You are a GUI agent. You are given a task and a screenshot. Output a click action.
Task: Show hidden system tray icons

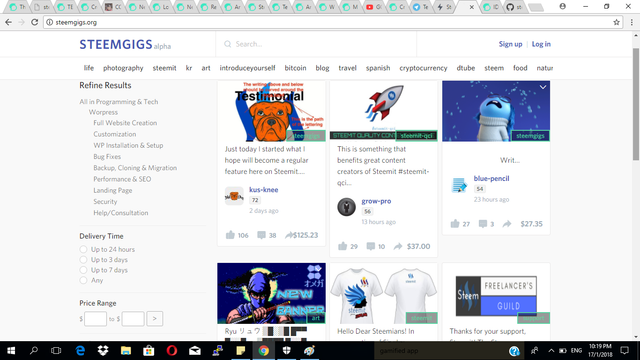(551, 351)
